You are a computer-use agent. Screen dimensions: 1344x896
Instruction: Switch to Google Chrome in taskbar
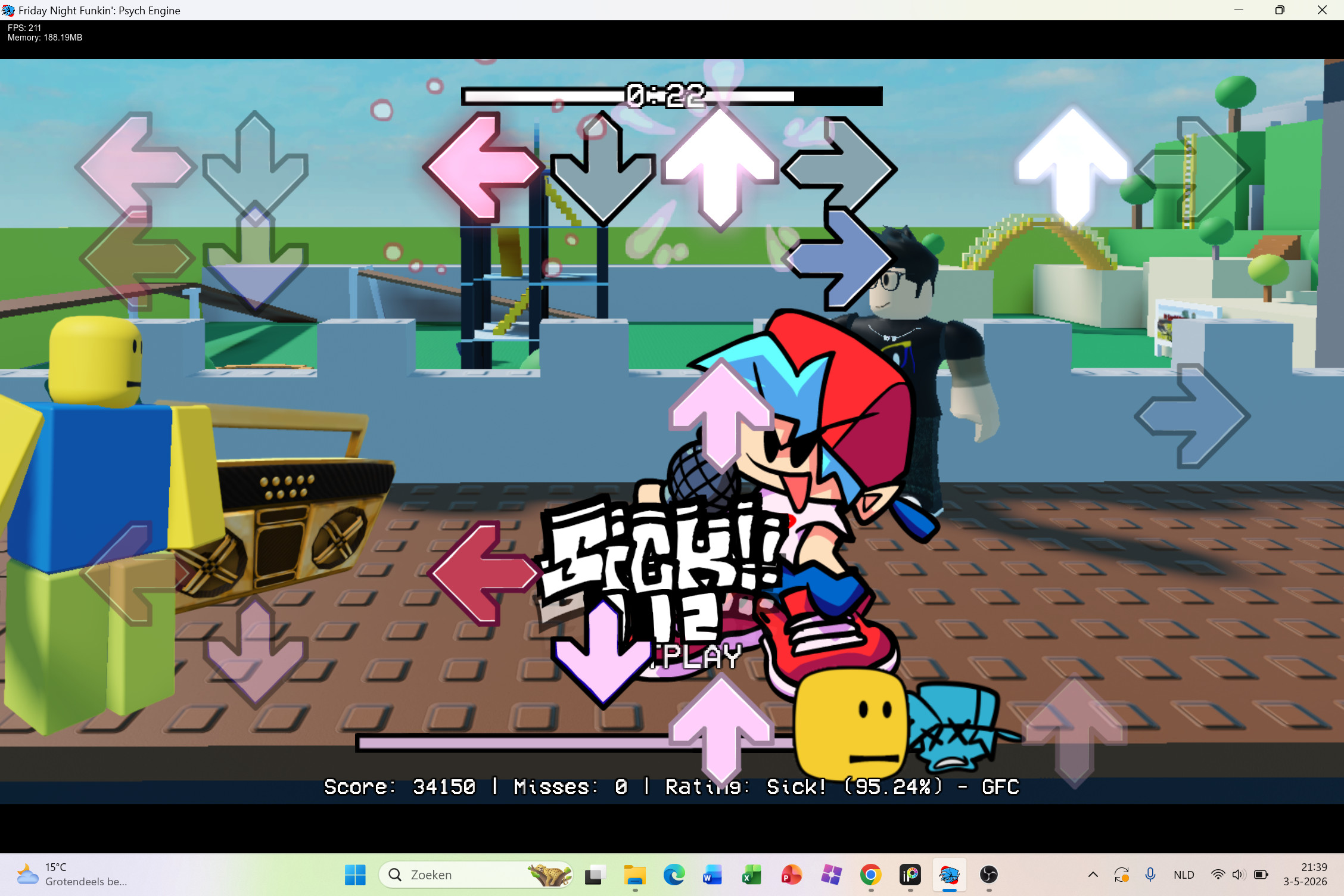[870, 875]
